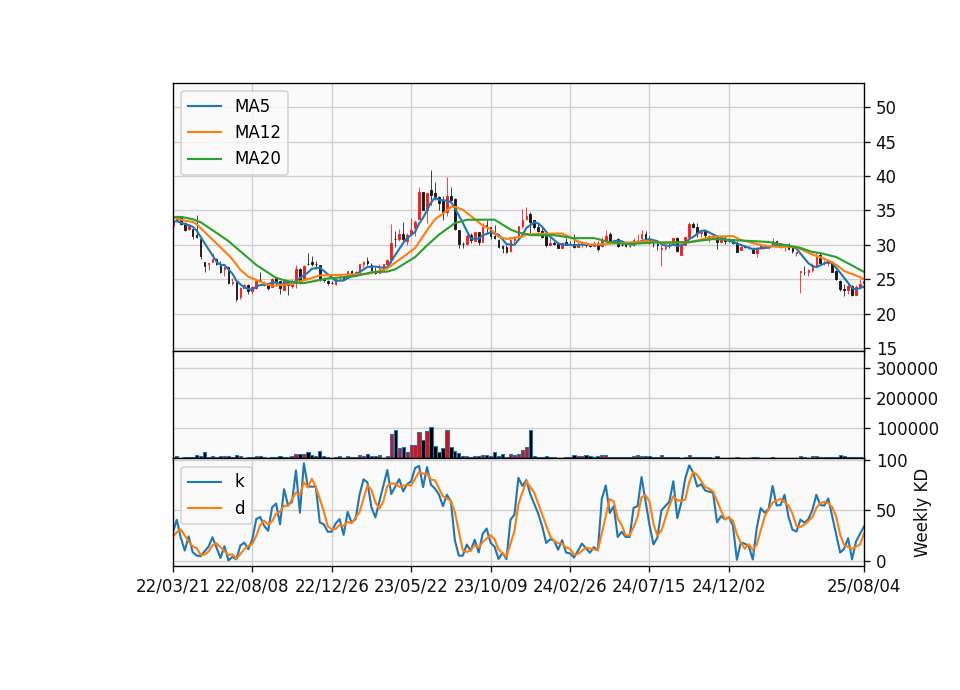Click the 23/05/22 date axis label
This screenshot has width=960, height=690.
pos(411,586)
